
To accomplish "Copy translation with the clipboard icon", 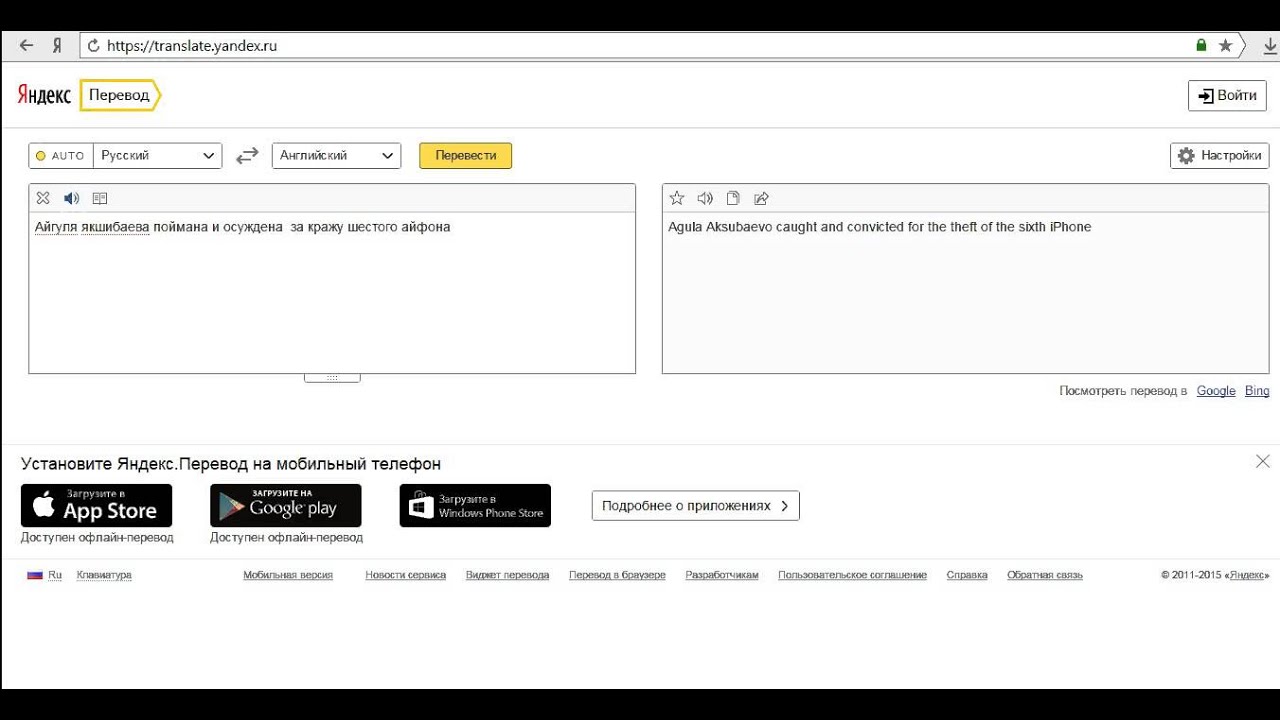I will coord(733,198).
